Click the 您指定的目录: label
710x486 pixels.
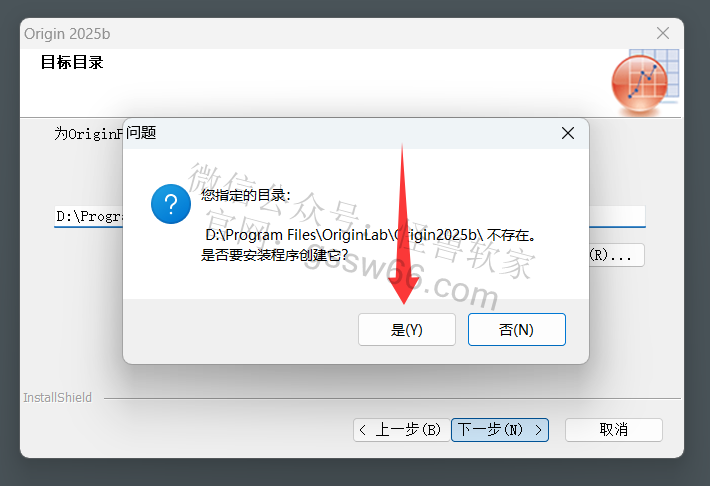(x=246, y=195)
